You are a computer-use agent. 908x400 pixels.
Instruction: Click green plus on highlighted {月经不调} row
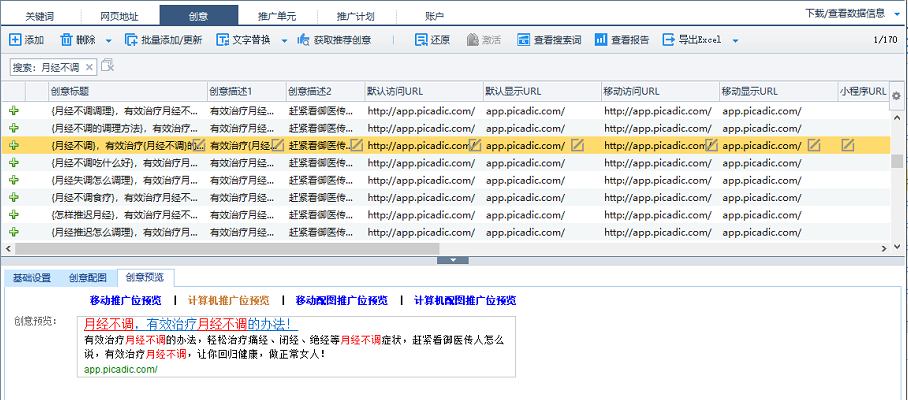coord(14,145)
